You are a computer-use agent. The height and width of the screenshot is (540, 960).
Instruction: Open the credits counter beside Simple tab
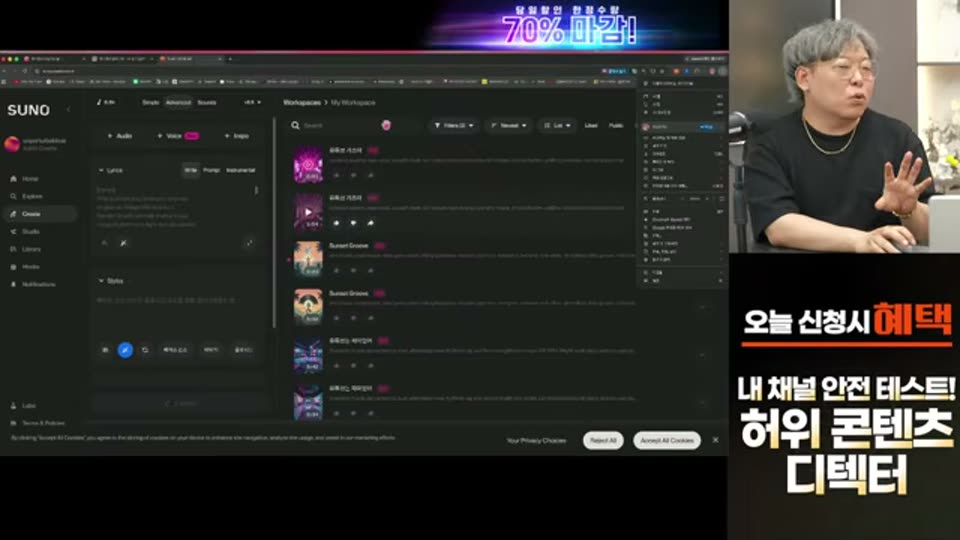pos(107,102)
